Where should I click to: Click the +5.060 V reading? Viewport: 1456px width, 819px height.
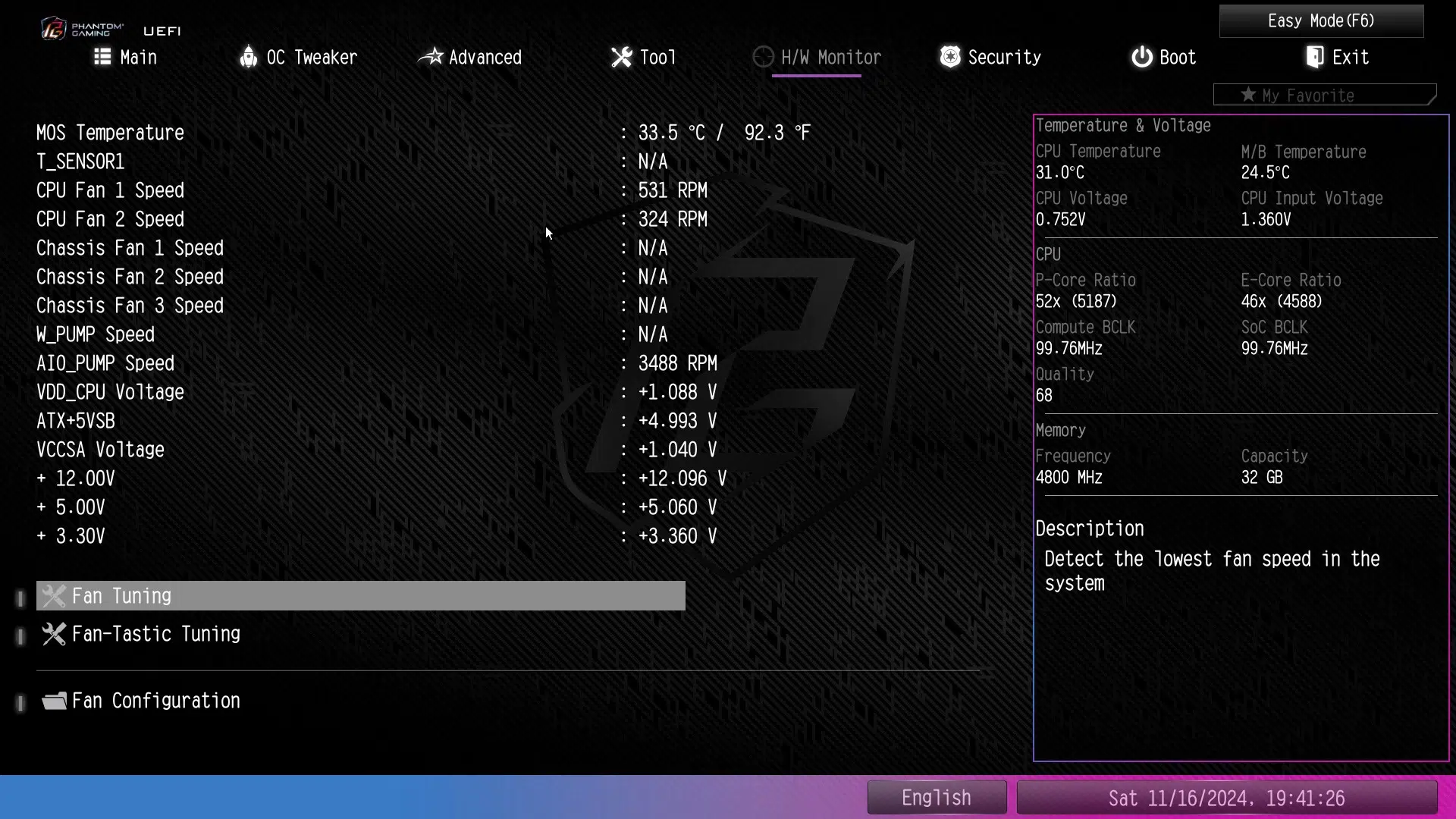677,507
